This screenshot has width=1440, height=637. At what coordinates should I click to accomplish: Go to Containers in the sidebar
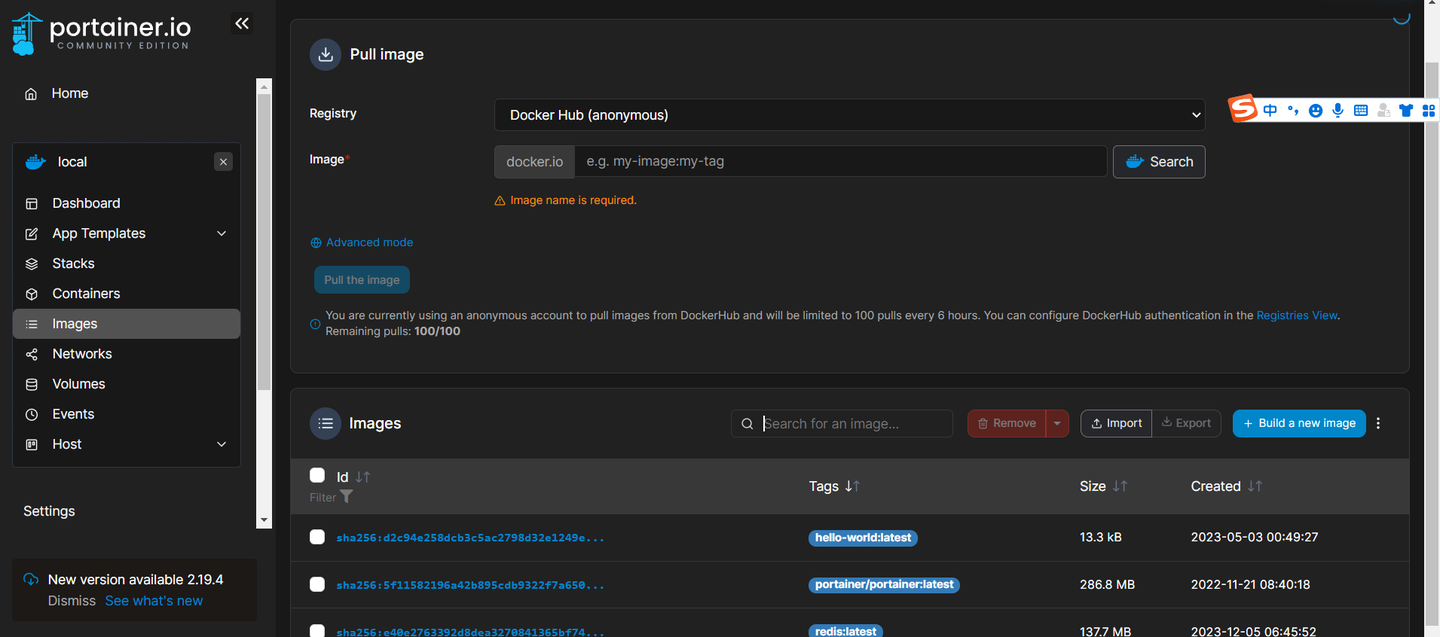[x=86, y=293]
